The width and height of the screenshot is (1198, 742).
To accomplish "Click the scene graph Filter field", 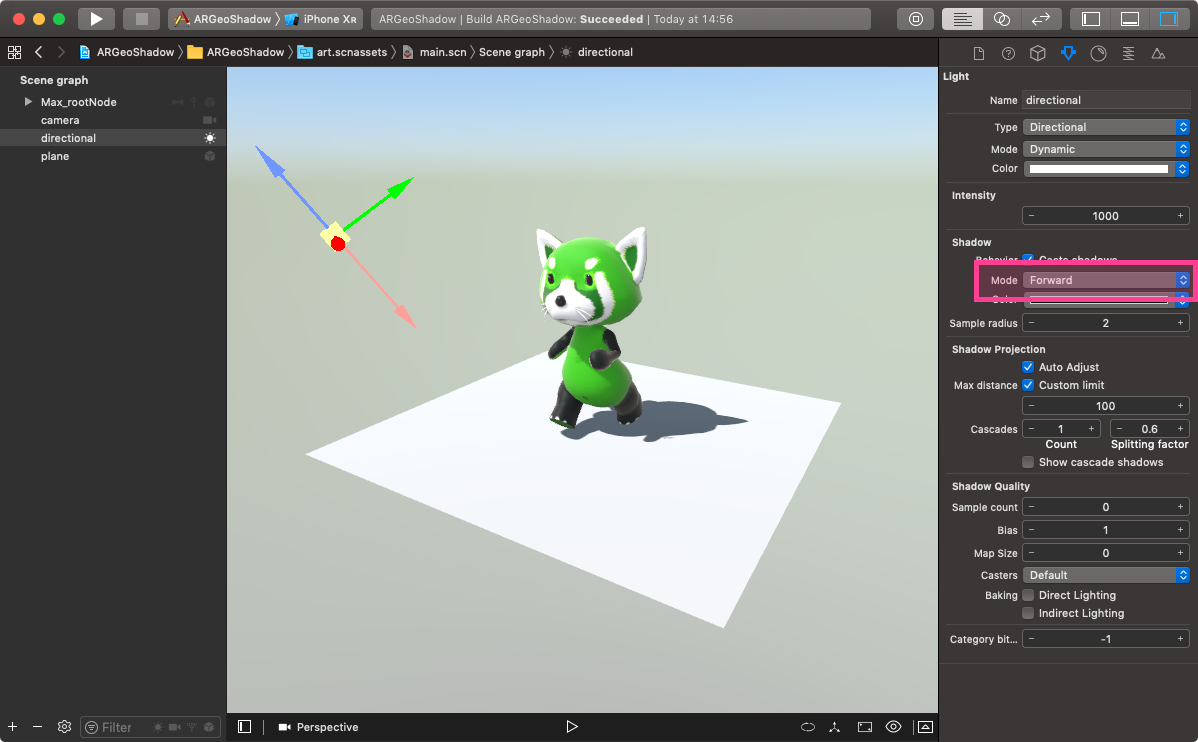I will tap(151, 727).
